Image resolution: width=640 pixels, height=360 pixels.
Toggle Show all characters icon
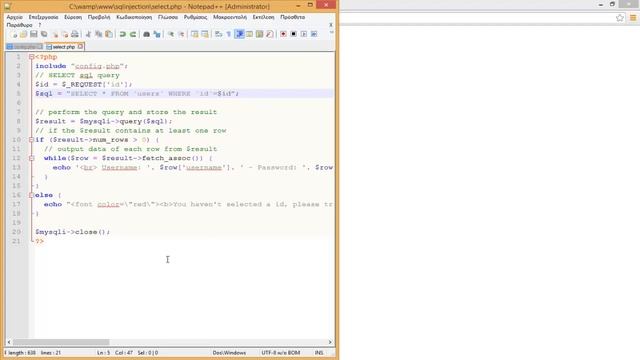coord(229,34)
